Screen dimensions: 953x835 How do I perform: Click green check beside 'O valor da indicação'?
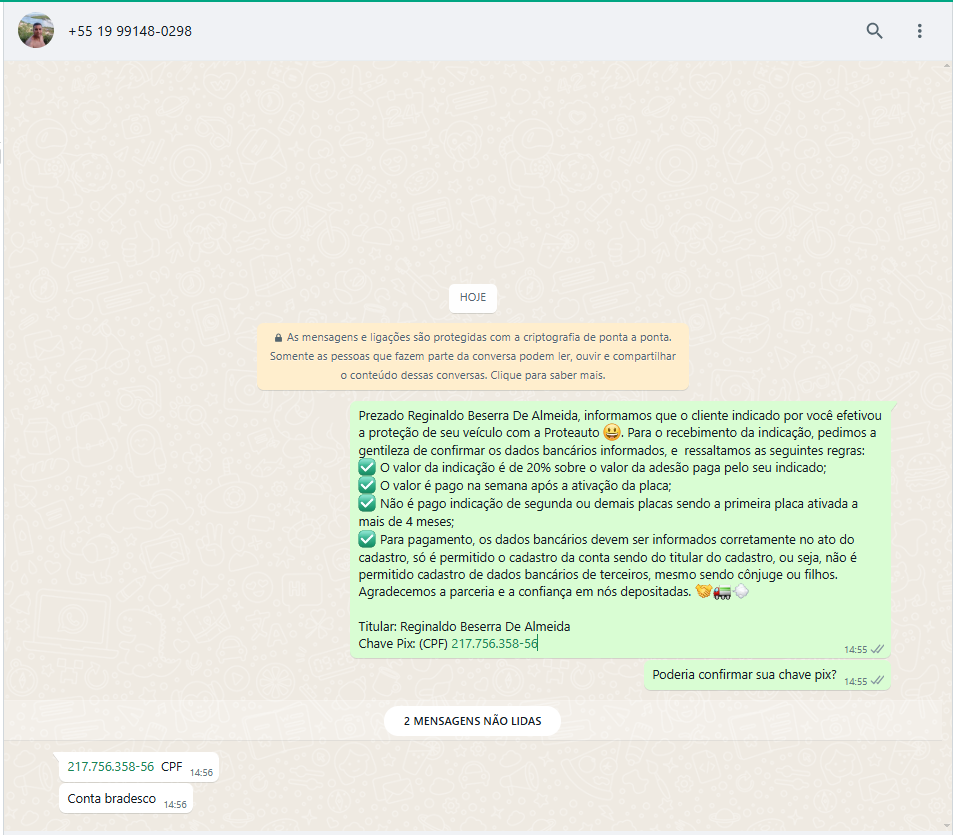point(367,467)
